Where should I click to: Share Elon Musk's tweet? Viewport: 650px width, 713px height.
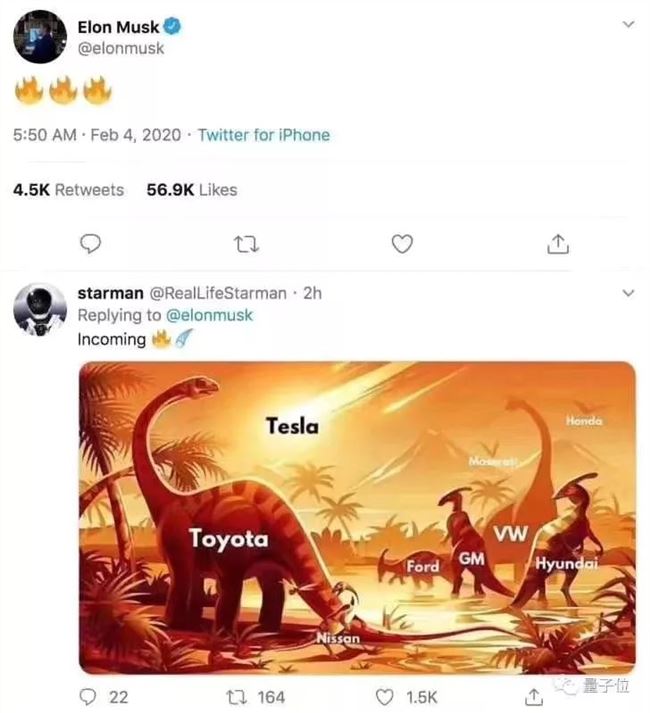pyautogui.click(x=558, y=244)
